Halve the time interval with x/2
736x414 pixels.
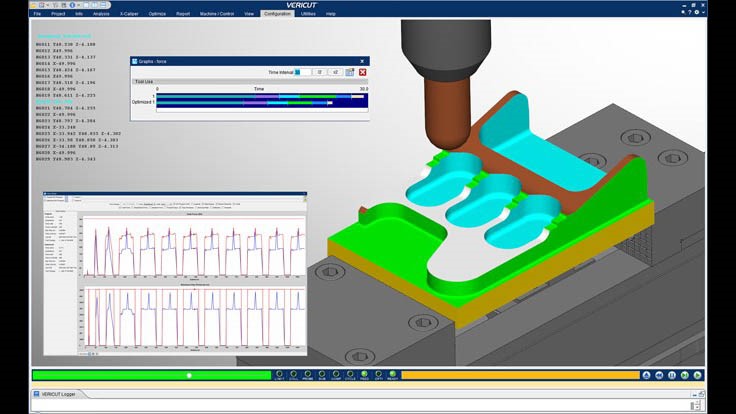click(x=320, y=72)
